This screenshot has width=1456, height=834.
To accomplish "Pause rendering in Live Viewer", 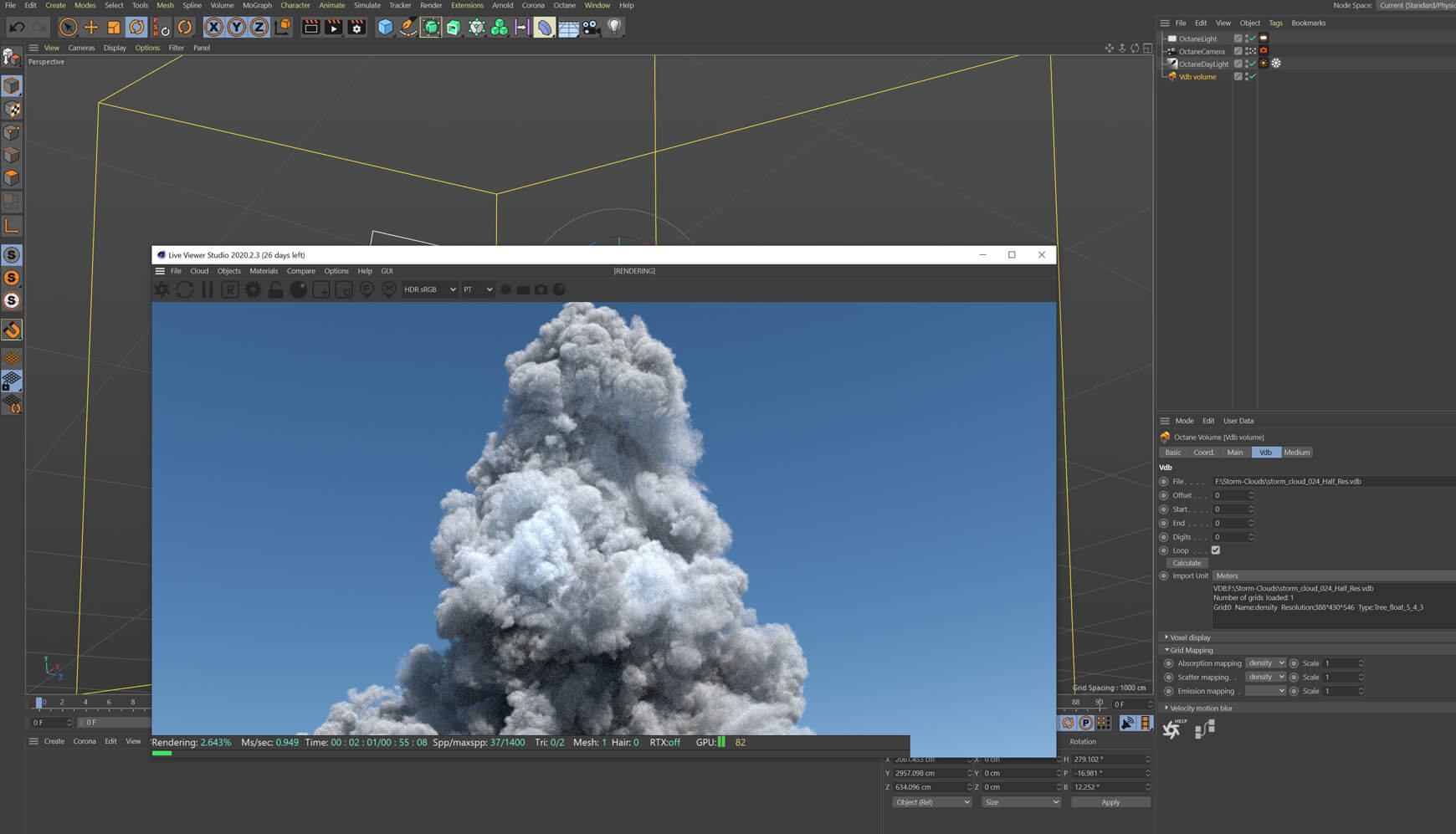I will (207, 289).
